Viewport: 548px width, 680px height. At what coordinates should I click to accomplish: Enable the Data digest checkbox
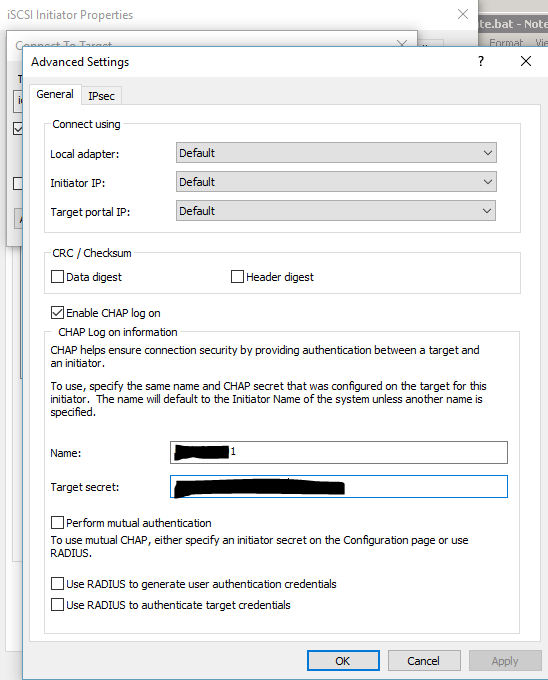coord(57,277)
